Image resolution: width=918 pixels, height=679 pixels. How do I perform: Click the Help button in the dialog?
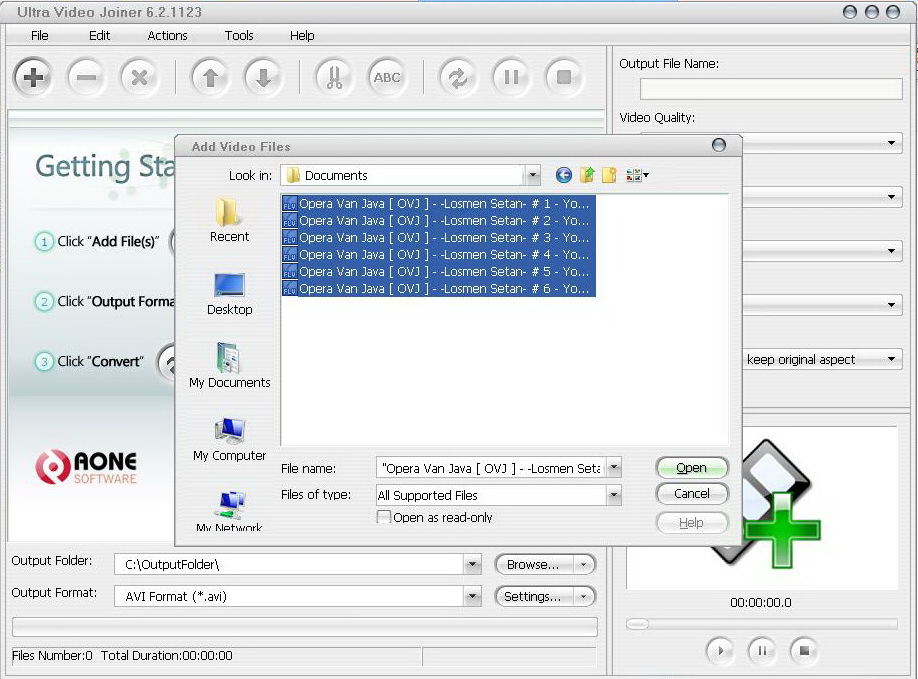[692, 522]
